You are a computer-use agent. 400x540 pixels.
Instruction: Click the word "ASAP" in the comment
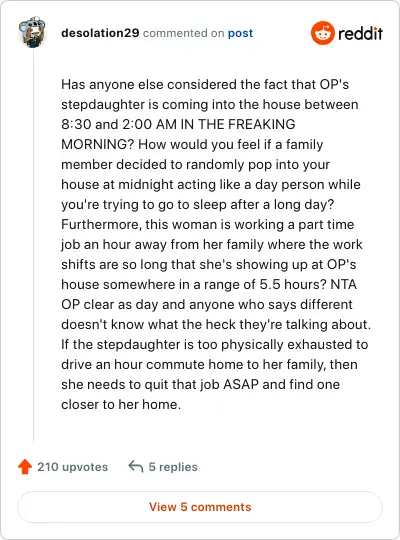click(241, 384)
